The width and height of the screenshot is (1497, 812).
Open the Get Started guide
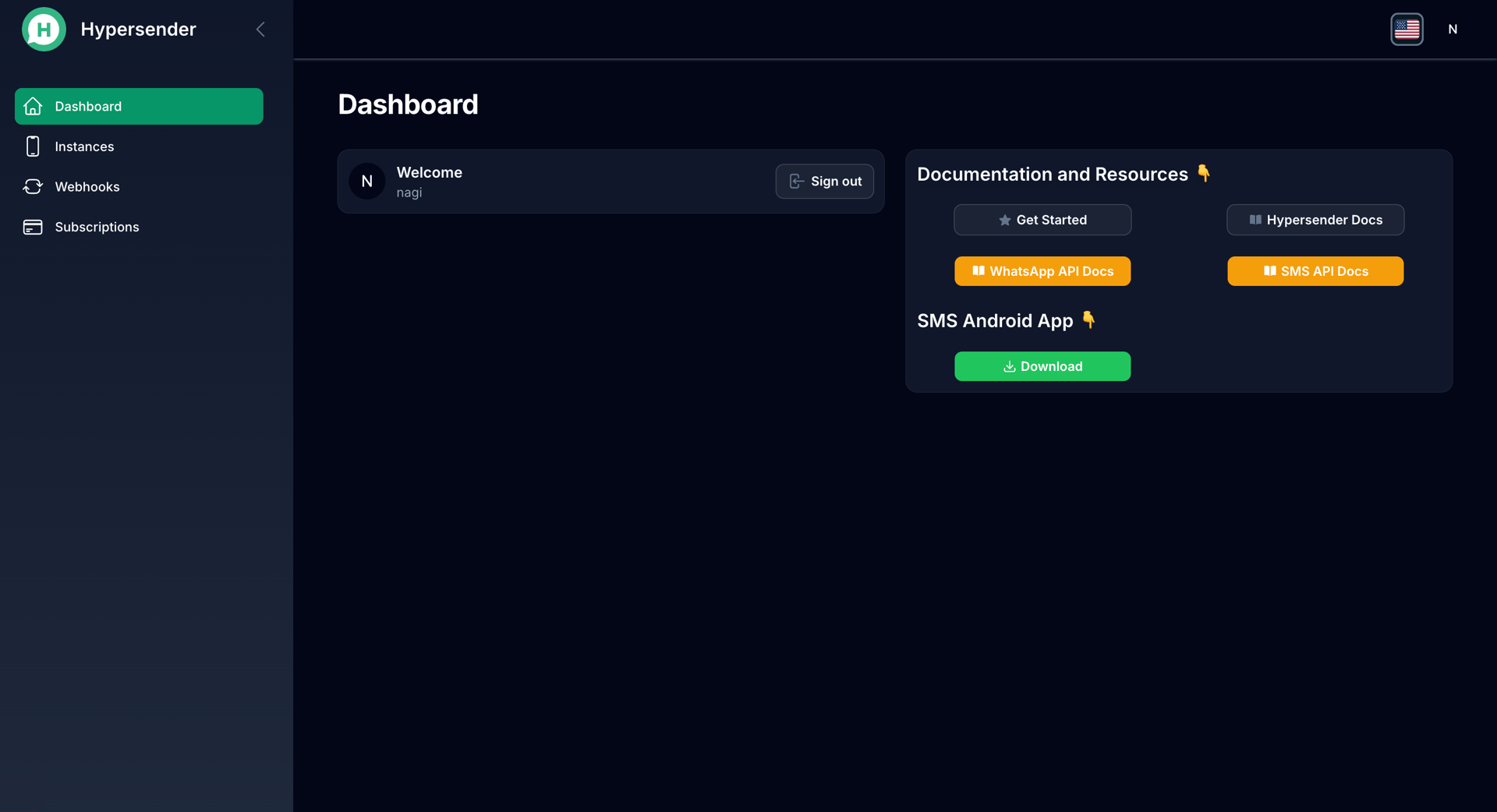[x=1042, y=220]
